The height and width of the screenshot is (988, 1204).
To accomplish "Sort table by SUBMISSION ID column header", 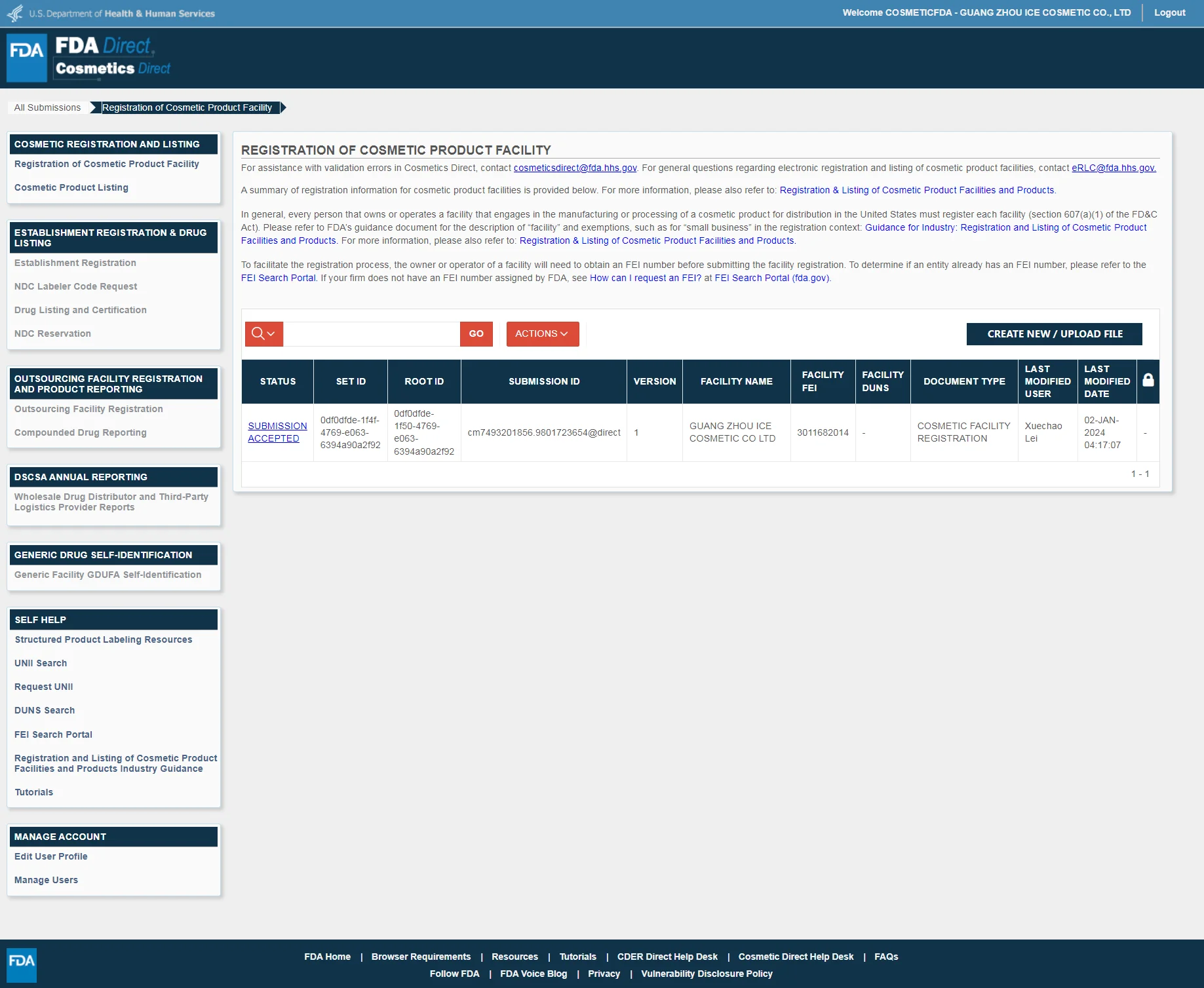I will point(544,381).
